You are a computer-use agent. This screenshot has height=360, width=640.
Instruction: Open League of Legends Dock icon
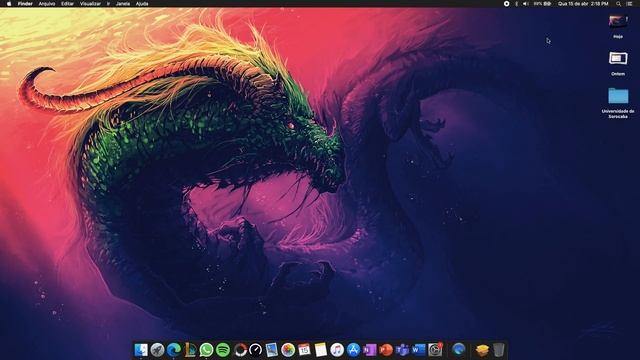pyautogui.click(x=190, y=350)
